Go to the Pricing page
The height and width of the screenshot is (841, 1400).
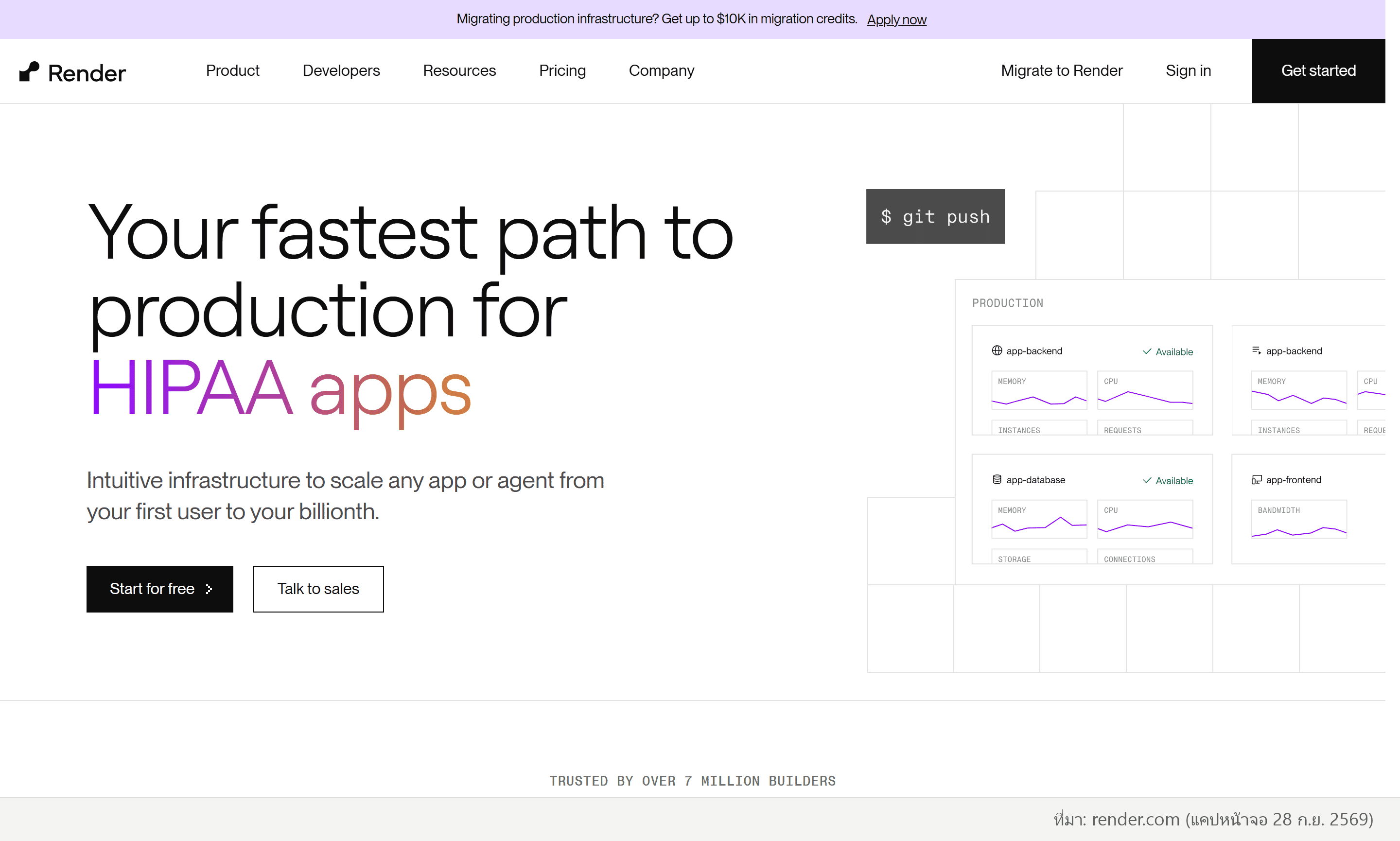pyautogui.click(x=562, y=70)
